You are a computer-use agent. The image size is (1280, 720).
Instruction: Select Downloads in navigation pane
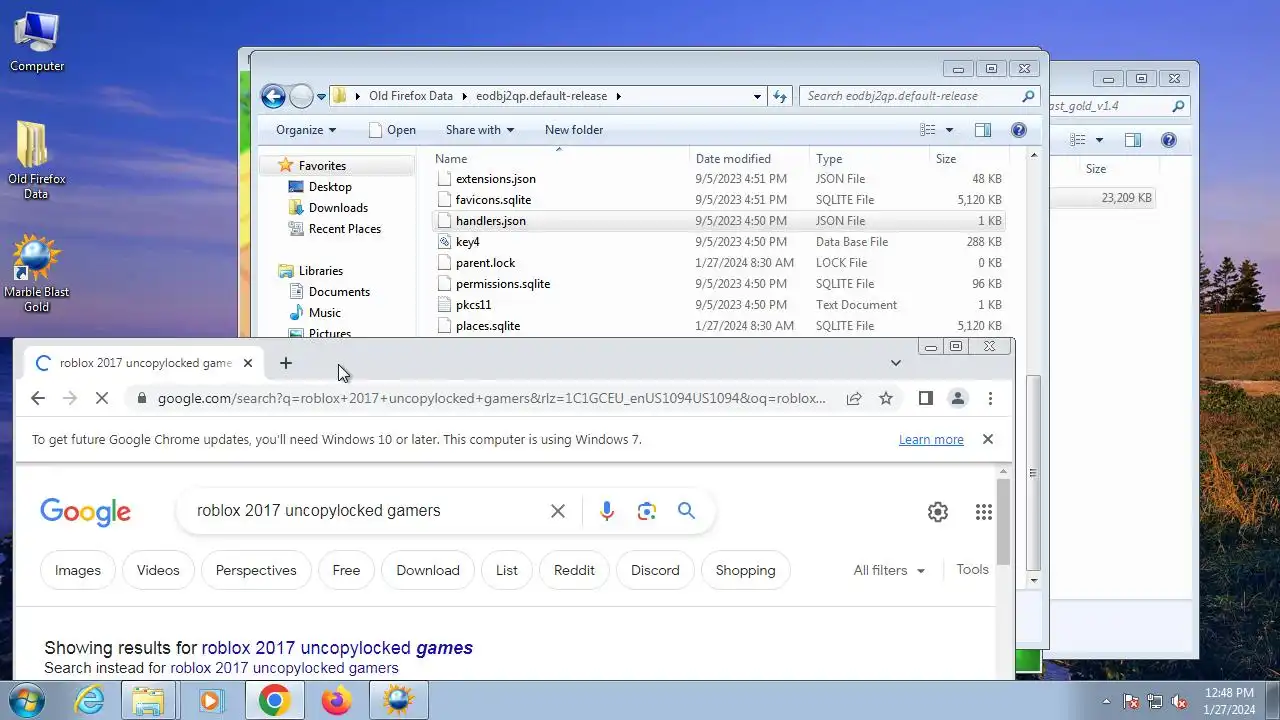[338, 208]
